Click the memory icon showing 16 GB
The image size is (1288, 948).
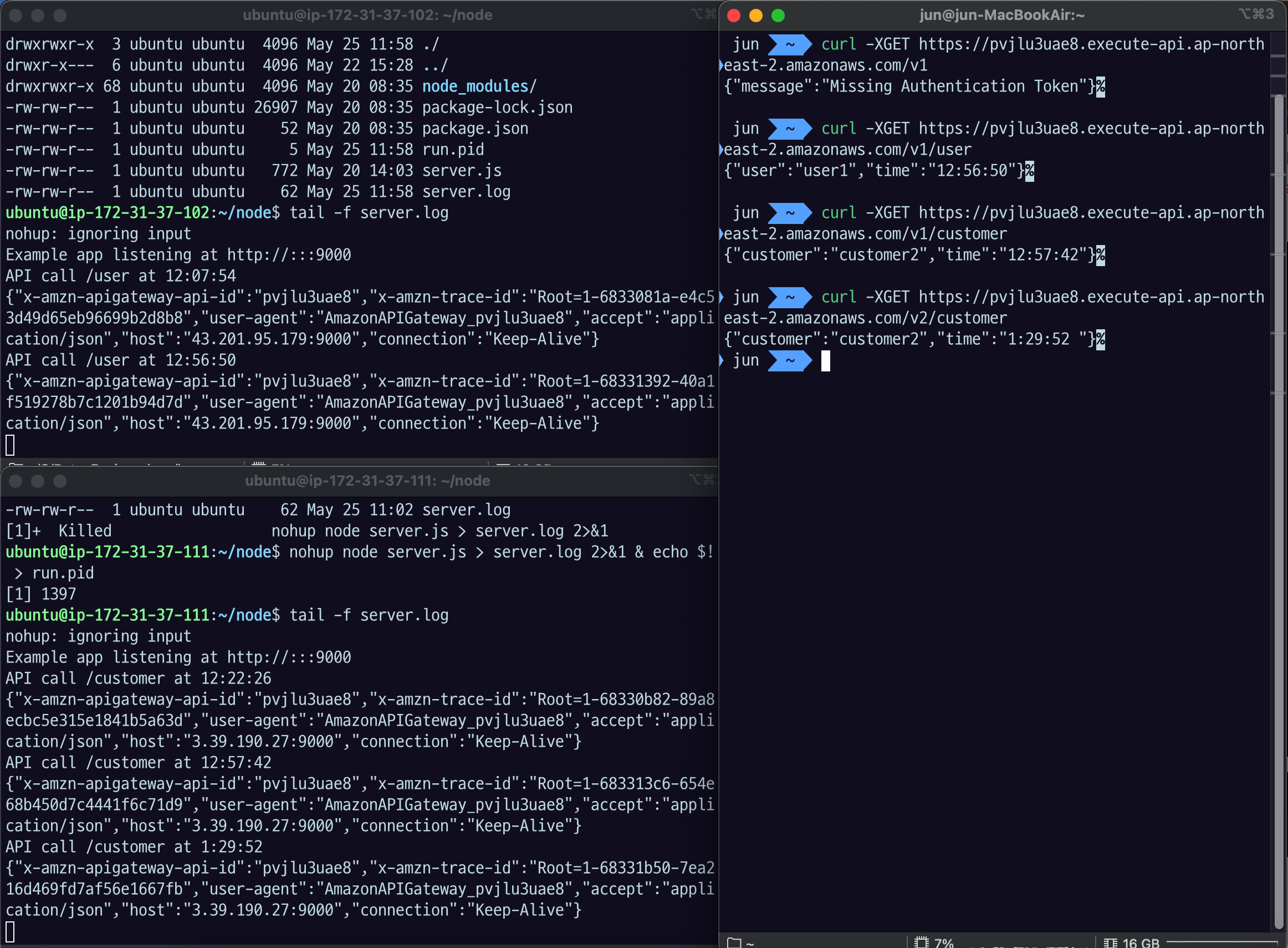pos(1110,942)
